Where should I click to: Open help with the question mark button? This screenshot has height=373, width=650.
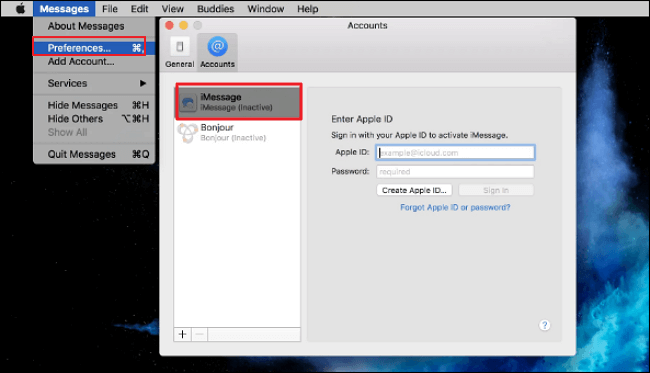click(545, 325)
